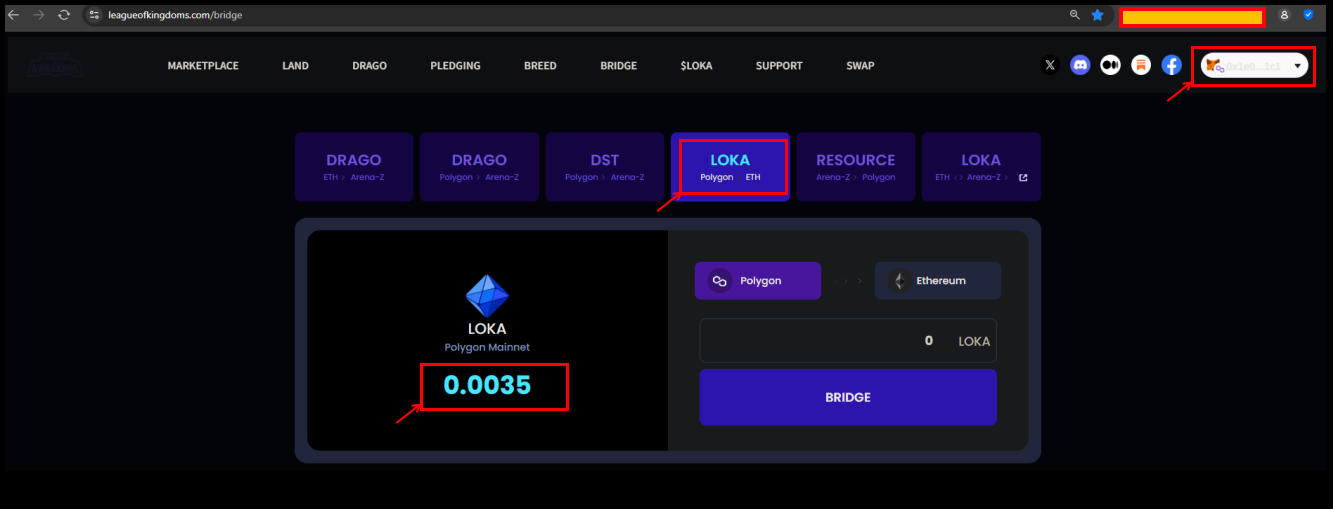Open the X (Twitter) social icon
The height and width of the screenshot is (509, 1333).
tap(1049, 65)
